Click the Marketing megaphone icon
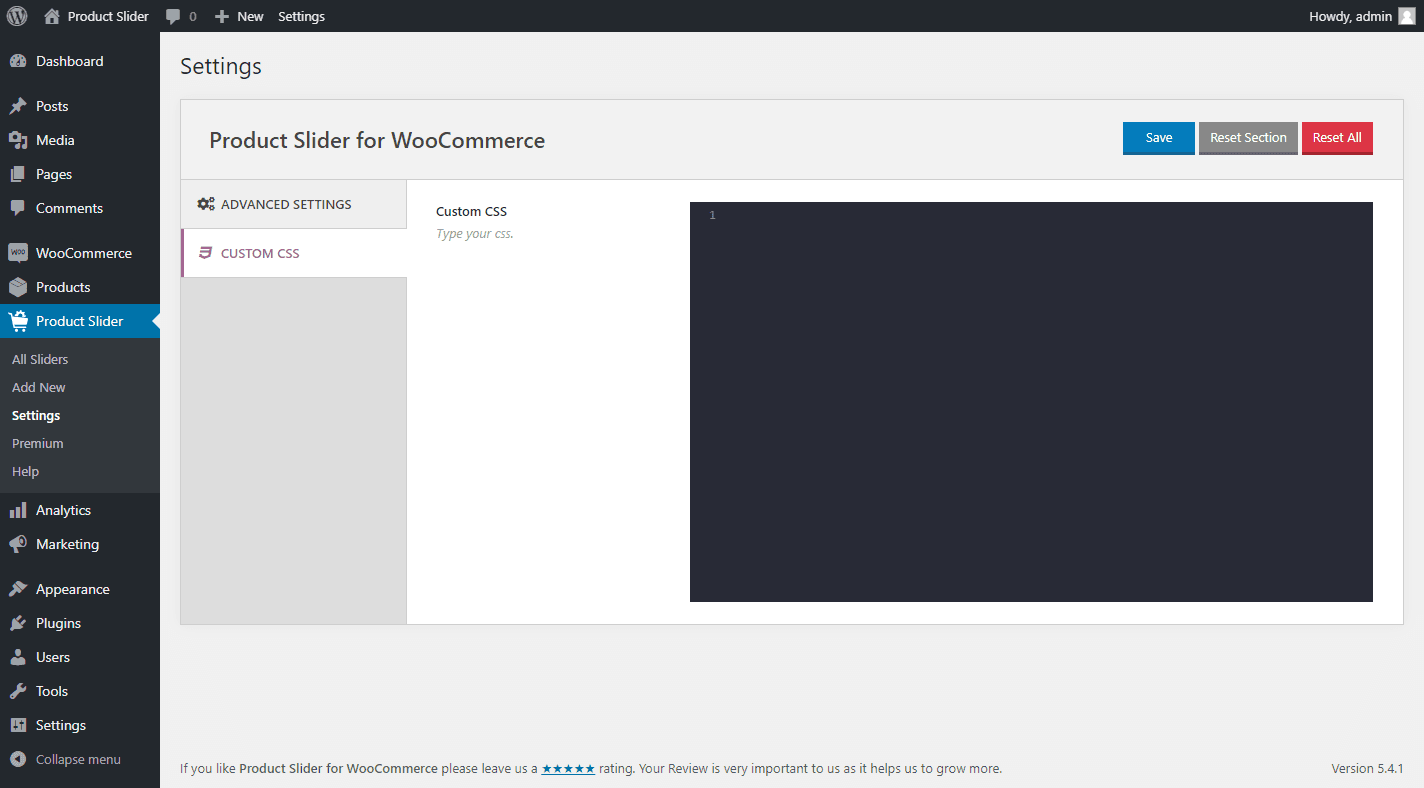Viewport: 1424px width, 788px height. pyautogui.click(x=18, y=544)
